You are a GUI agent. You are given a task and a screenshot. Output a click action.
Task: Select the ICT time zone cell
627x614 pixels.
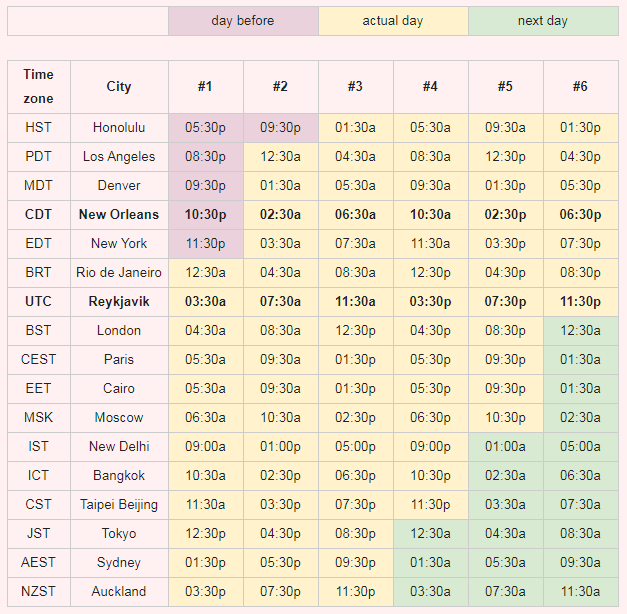(x=39, y=476)
